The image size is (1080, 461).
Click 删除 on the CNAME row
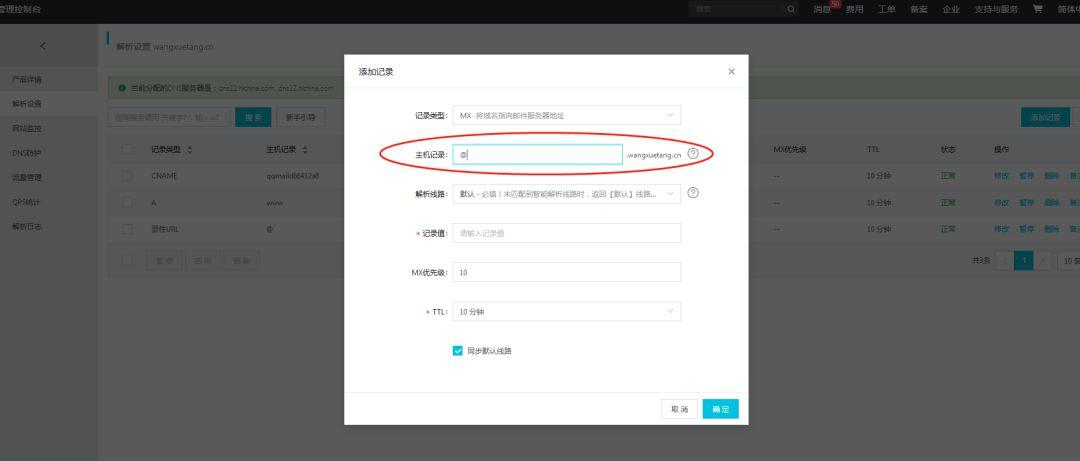(x=1052, y=176)
